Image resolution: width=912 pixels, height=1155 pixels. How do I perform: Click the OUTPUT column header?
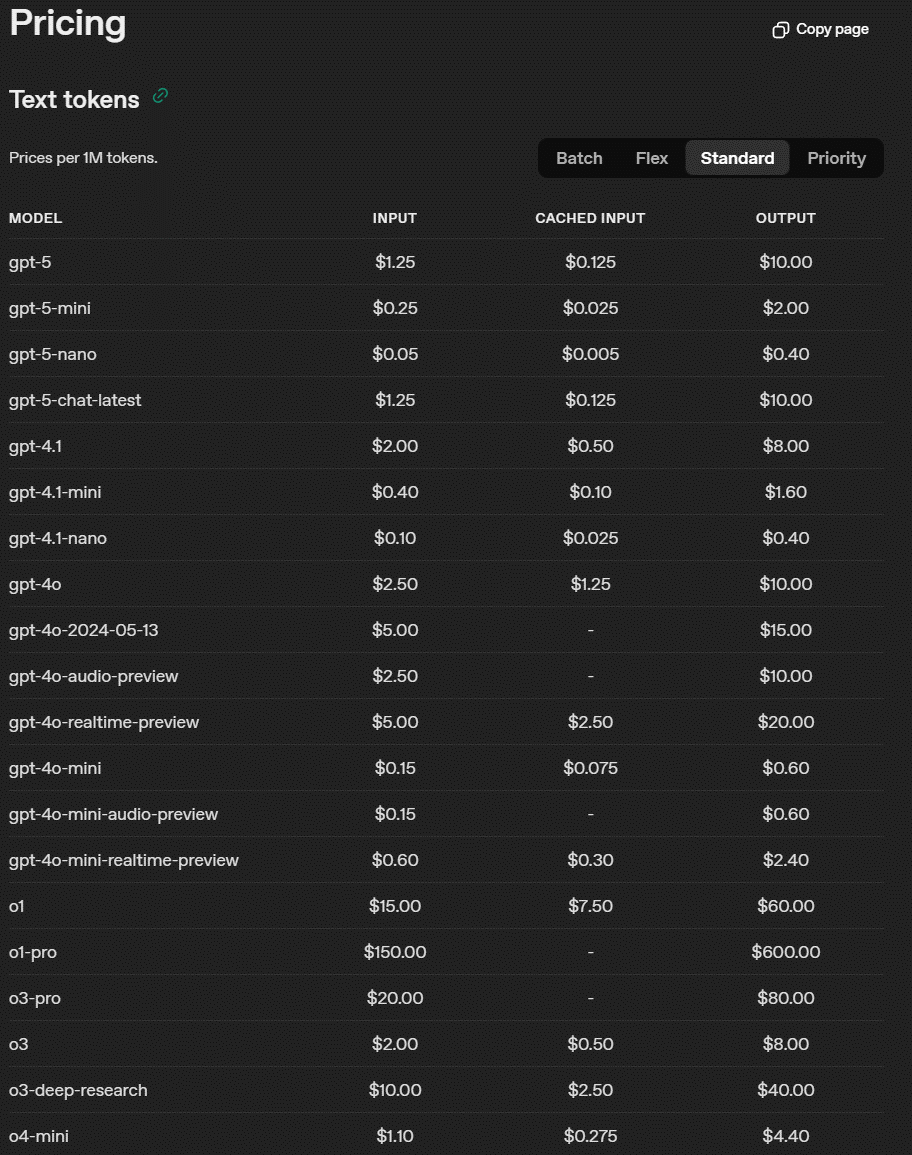(x=785, y=218)
